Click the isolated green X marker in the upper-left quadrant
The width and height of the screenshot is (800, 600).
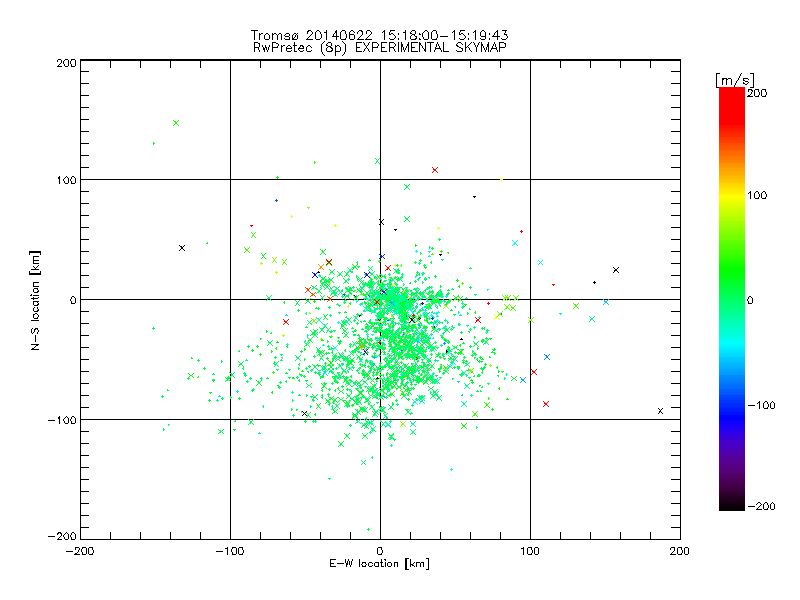click(x=176, y=123)
